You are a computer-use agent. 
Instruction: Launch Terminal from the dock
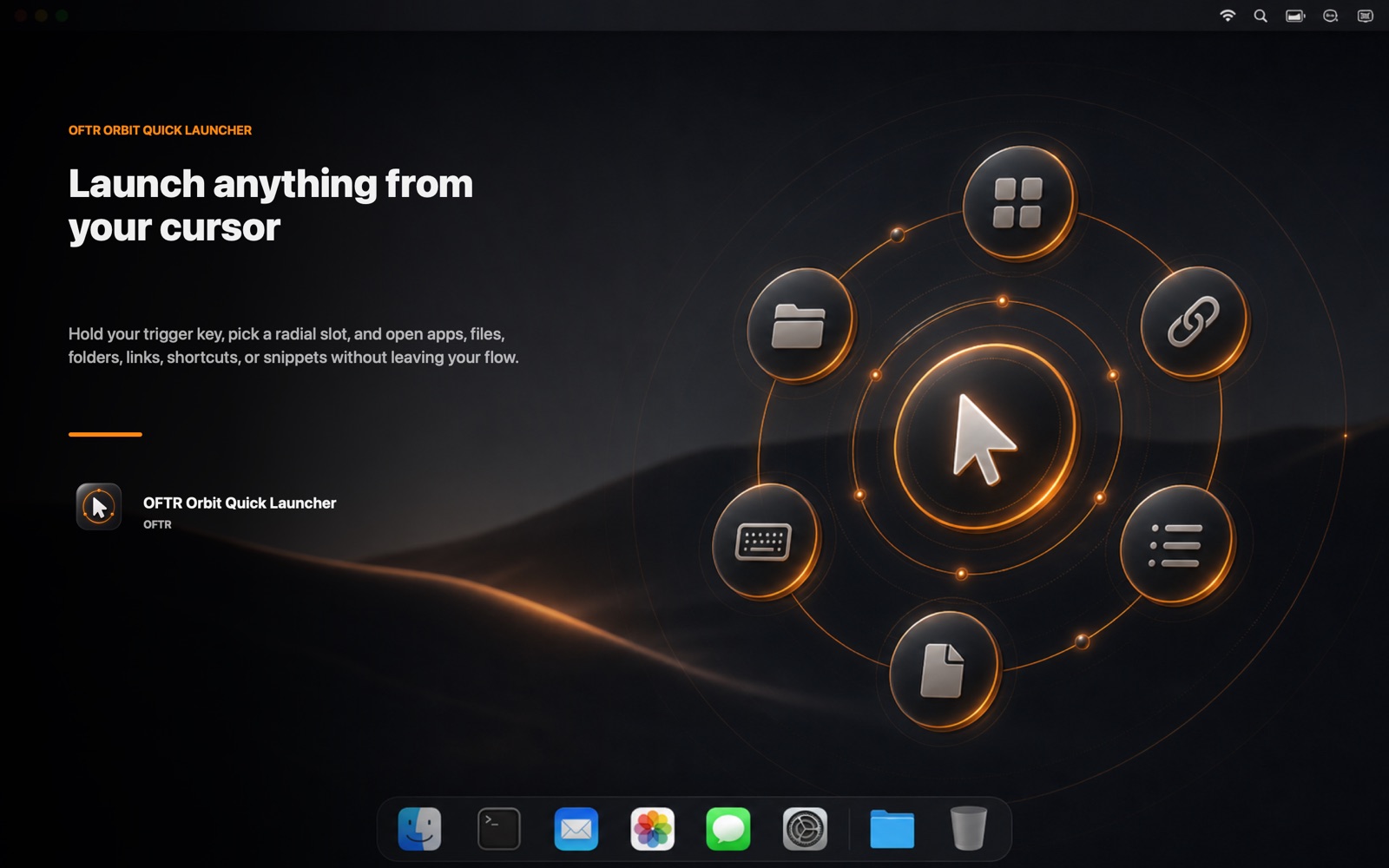click(x=499, y=829)
